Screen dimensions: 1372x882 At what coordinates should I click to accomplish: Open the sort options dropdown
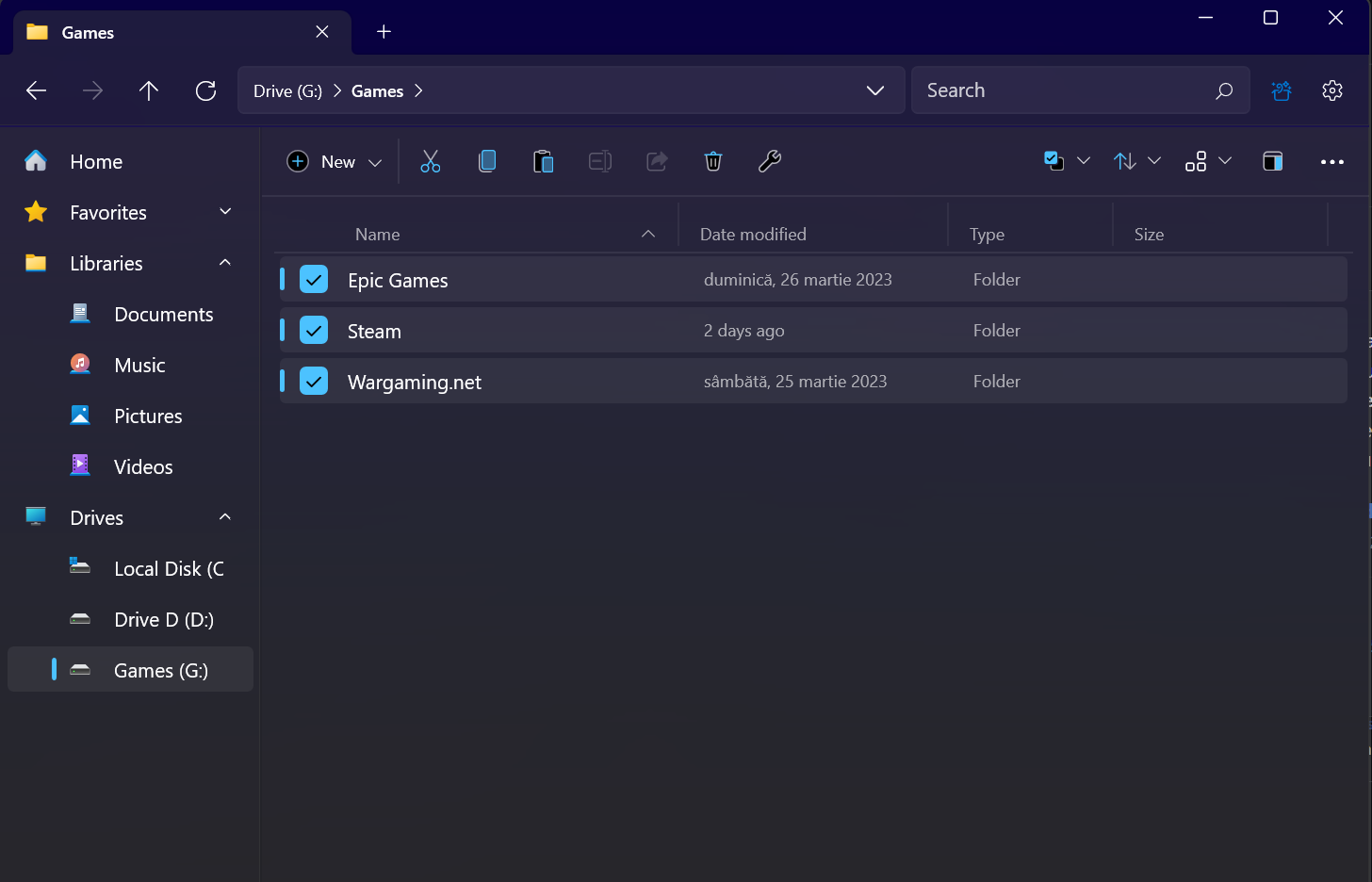pos(1154,161)
